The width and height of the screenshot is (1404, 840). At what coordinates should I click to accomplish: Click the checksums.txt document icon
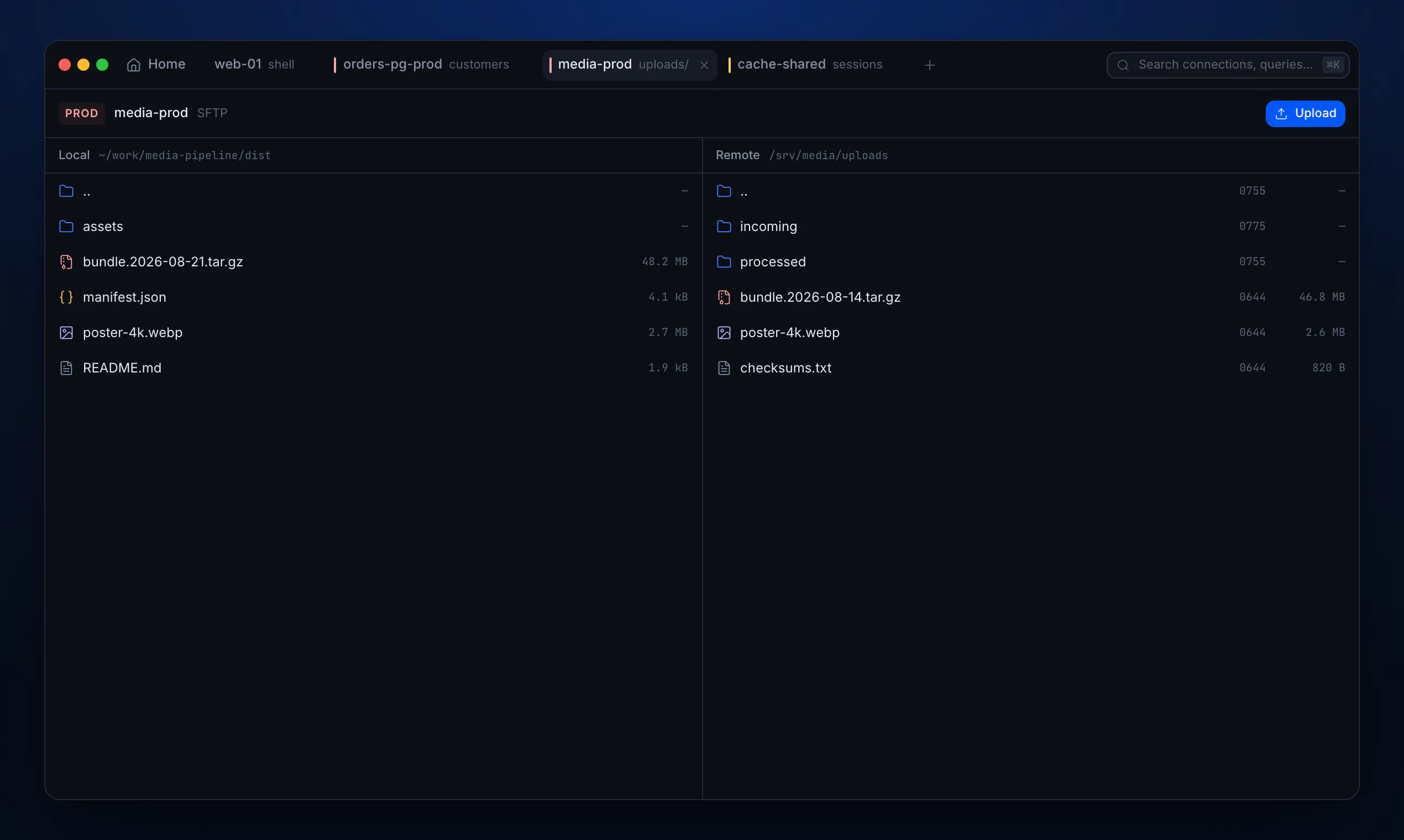(x=724, y=368)
